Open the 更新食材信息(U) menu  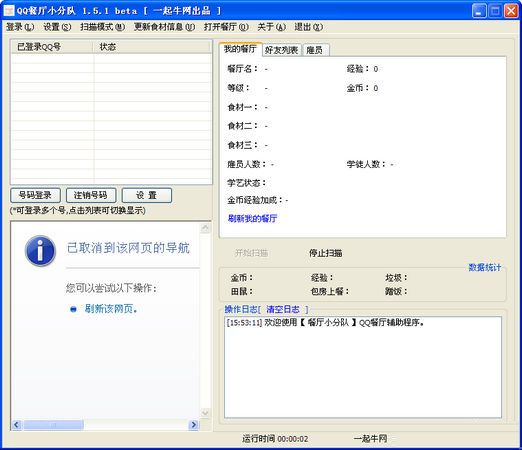point(164,27)
